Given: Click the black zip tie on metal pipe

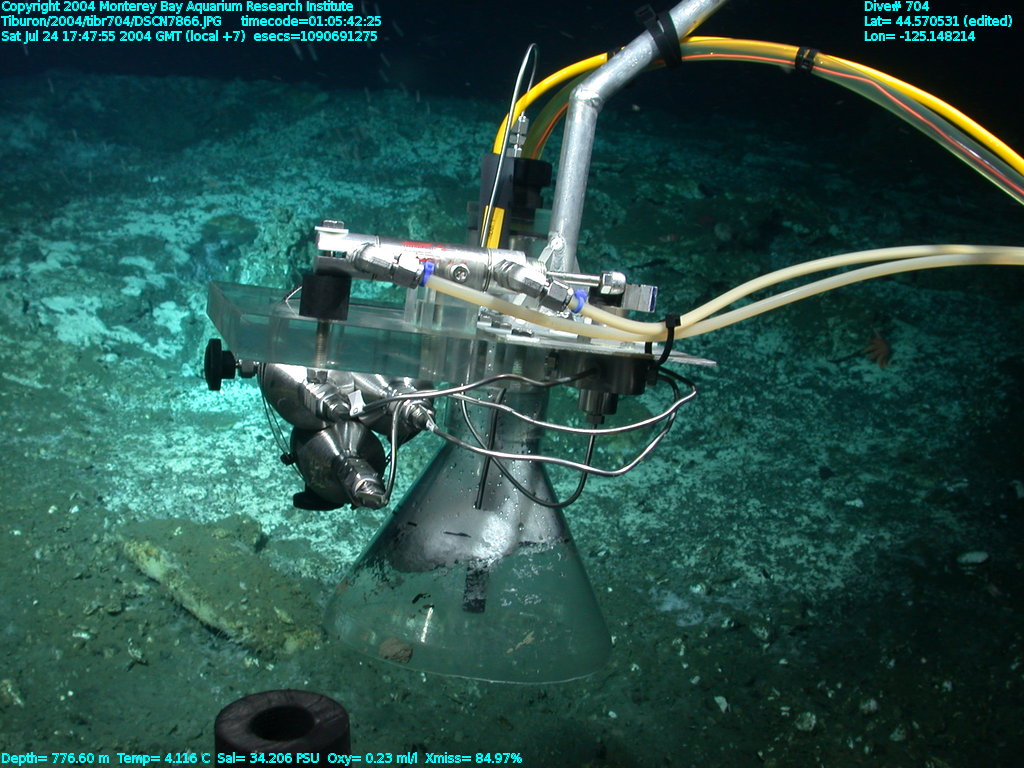Looking at the screenshot, I should [x=663, y=38].
